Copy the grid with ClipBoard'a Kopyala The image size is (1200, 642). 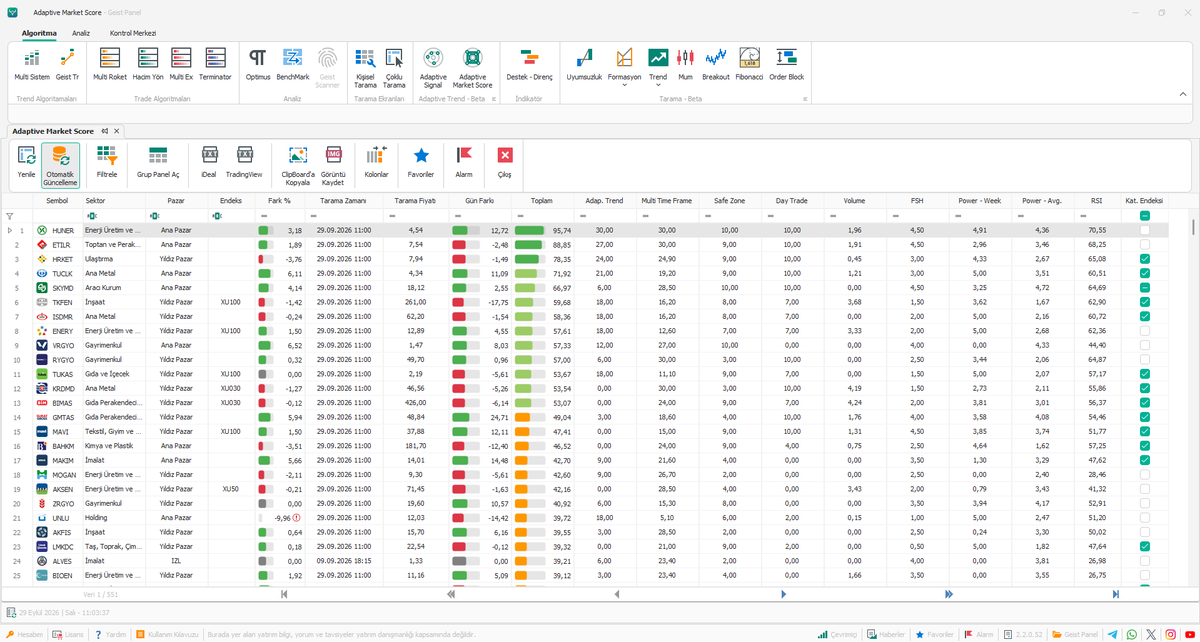pos(297,166)
